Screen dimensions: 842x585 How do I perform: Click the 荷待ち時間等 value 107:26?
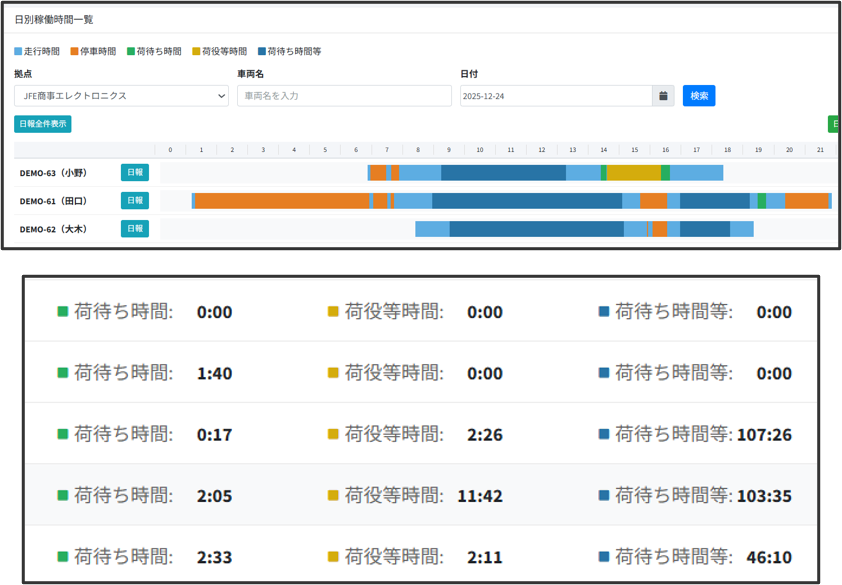click(765, 435)
